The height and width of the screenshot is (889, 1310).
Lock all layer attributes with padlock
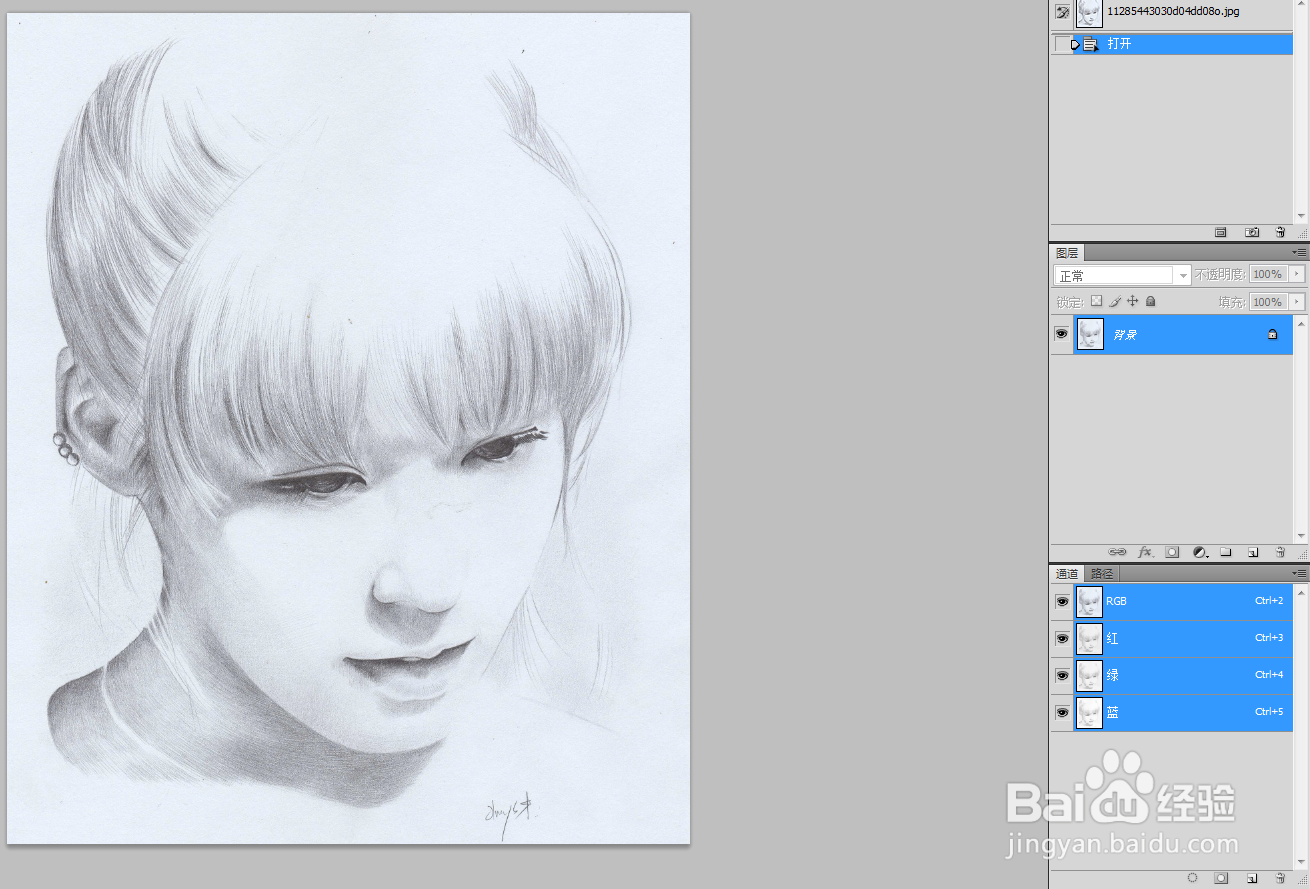[1151, 301]
